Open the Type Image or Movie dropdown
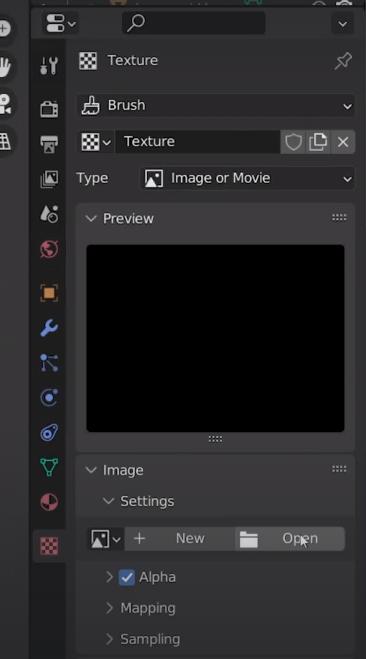The image size is (366, 659). click(x=248, y=178)
